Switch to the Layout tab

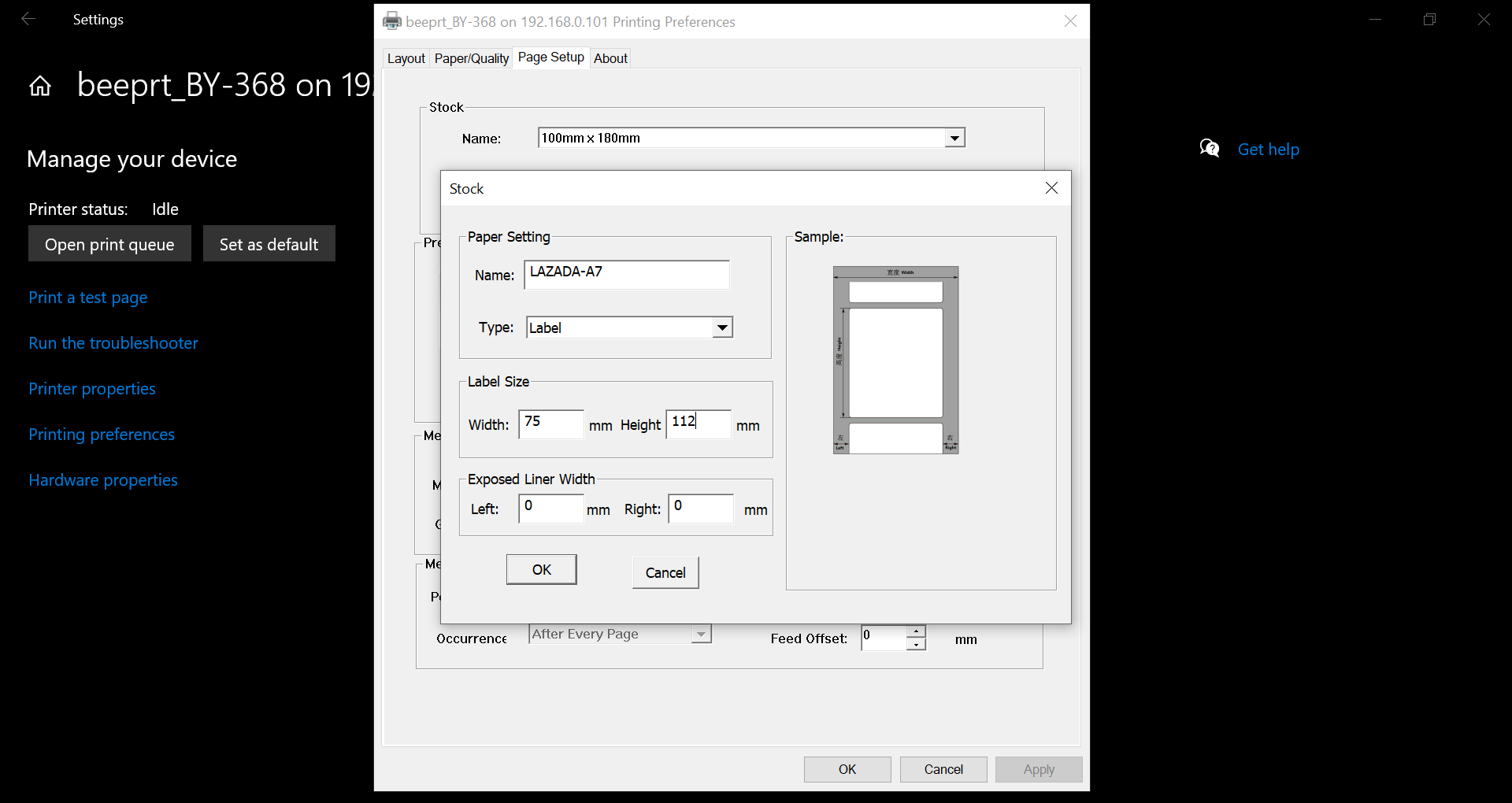(406, 57)
